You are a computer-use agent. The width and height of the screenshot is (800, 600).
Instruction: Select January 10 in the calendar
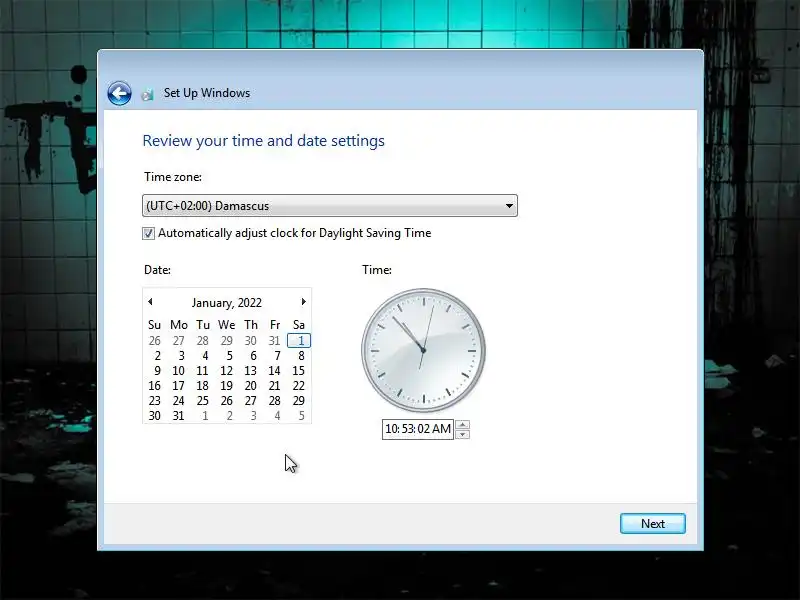179,371
